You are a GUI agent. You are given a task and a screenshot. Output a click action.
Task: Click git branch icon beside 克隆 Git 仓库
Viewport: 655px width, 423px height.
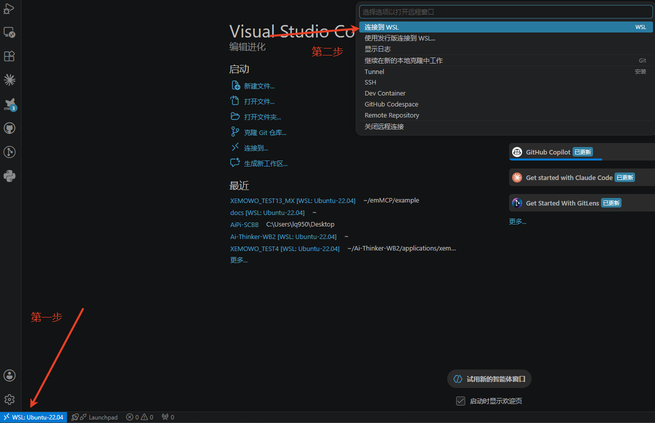pos(235,132)
